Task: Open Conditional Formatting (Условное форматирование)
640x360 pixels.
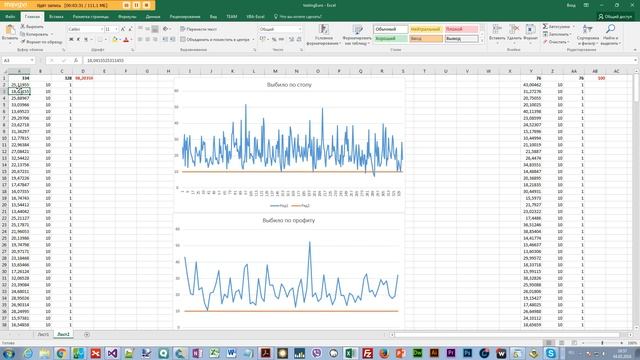Action: 323,35
